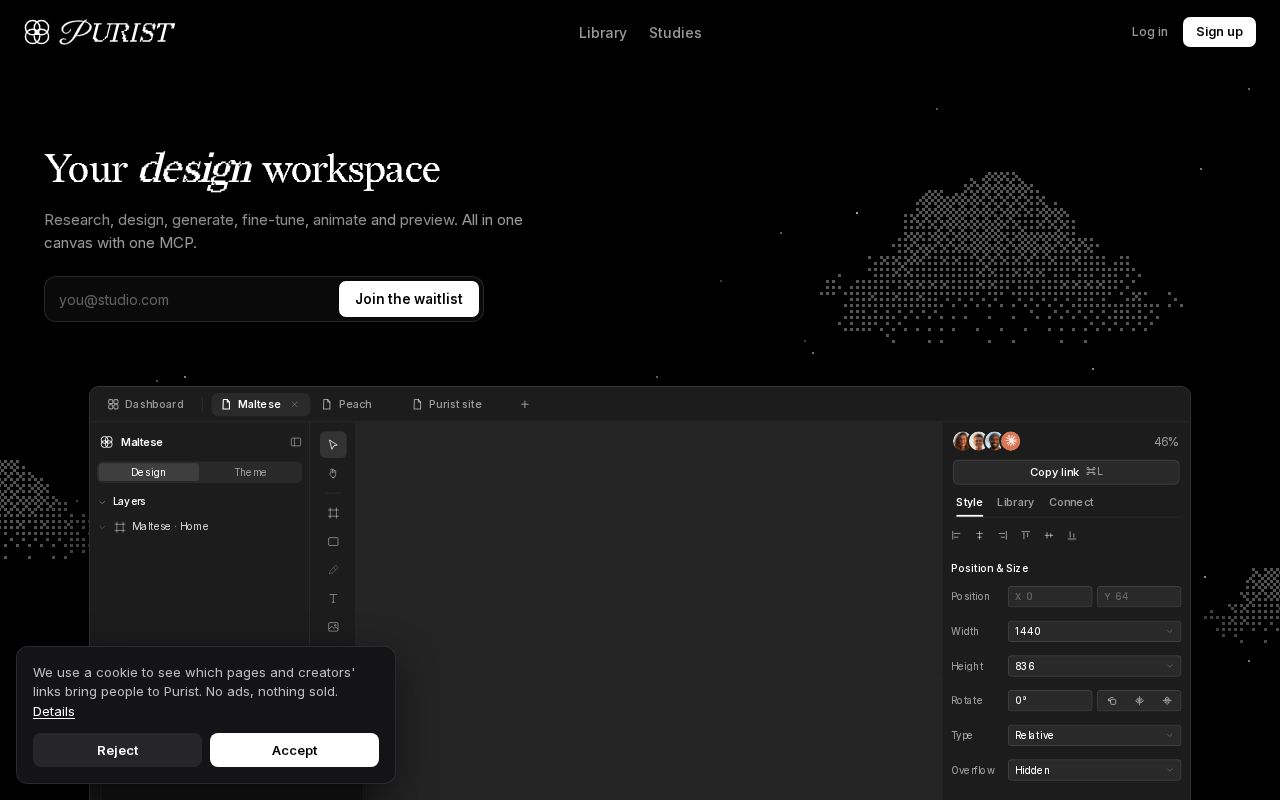Open the Library tab in right panel
Viewport: 1280px width, 800px height.
(x=1015, y=502)
